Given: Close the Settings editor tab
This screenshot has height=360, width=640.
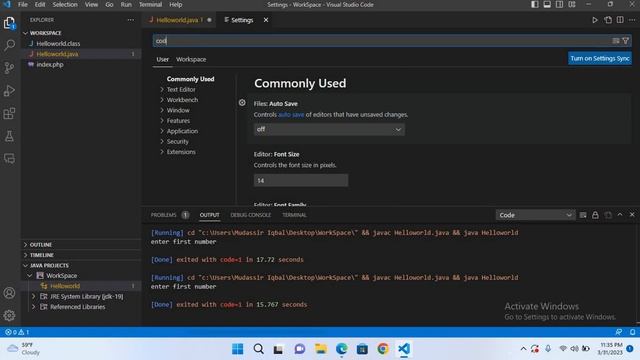Looking at the screenshot, I should coord(266,20).
